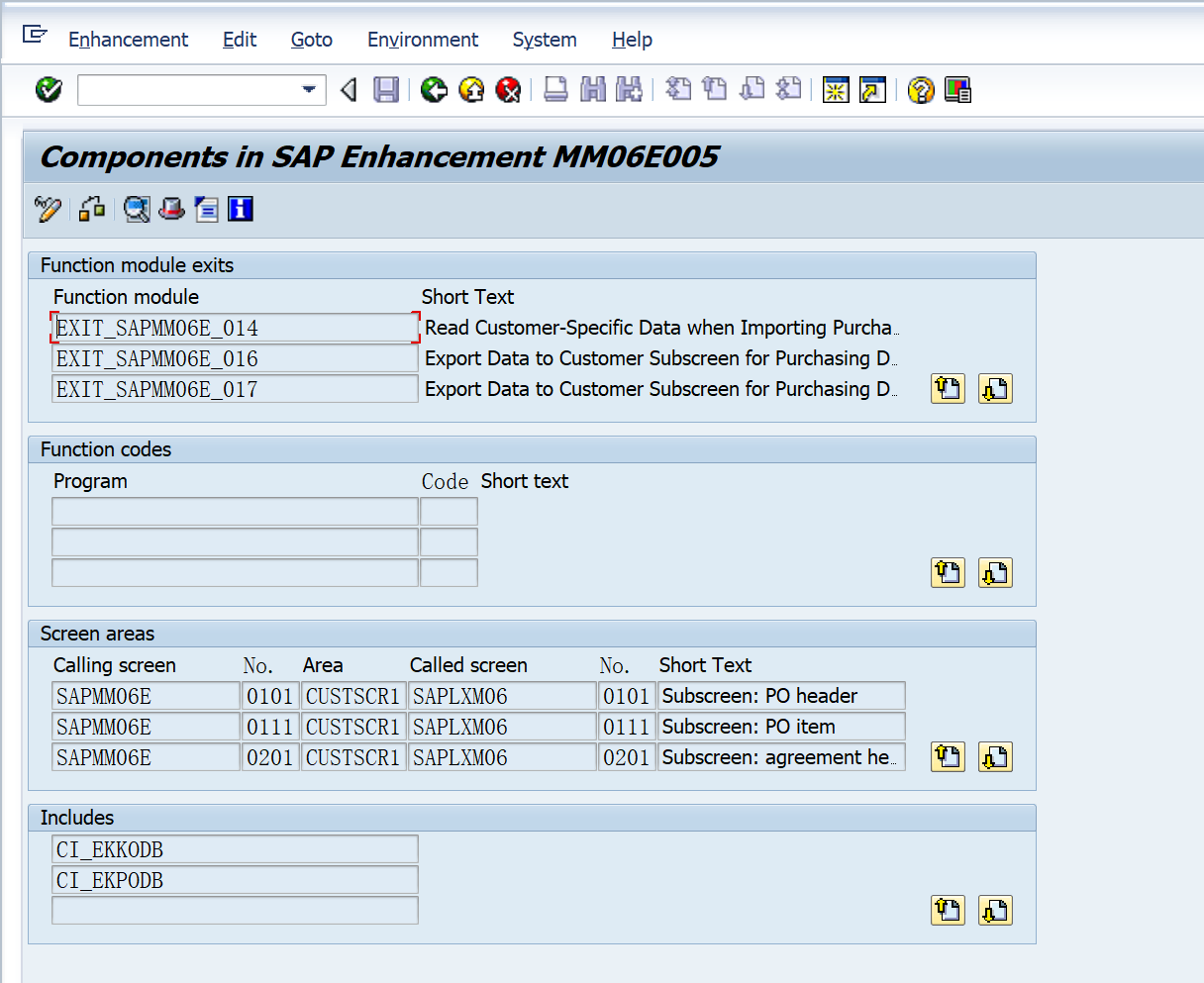
Task: Toggle Display/Change mode with pencil icon
Action: (48, 209)
